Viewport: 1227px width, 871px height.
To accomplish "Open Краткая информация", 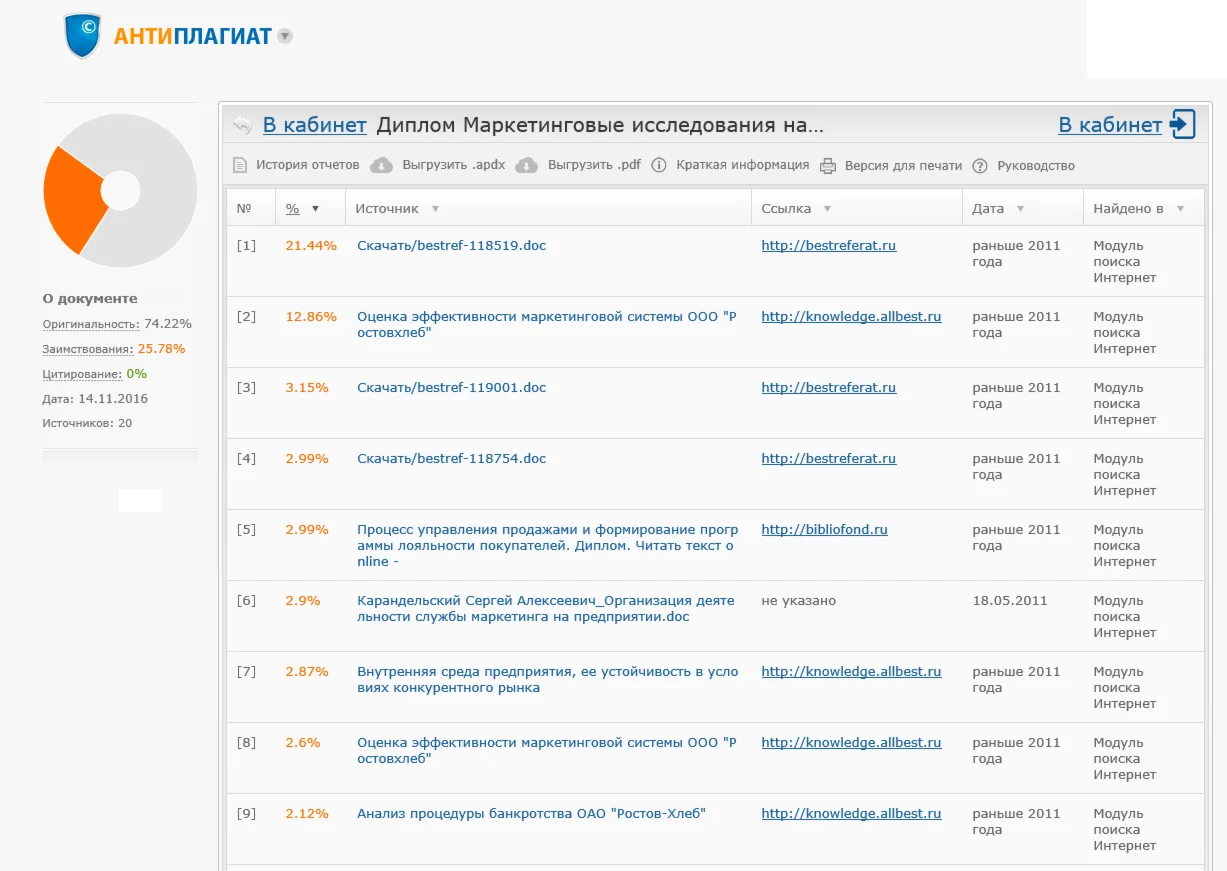I will [743, 165].
